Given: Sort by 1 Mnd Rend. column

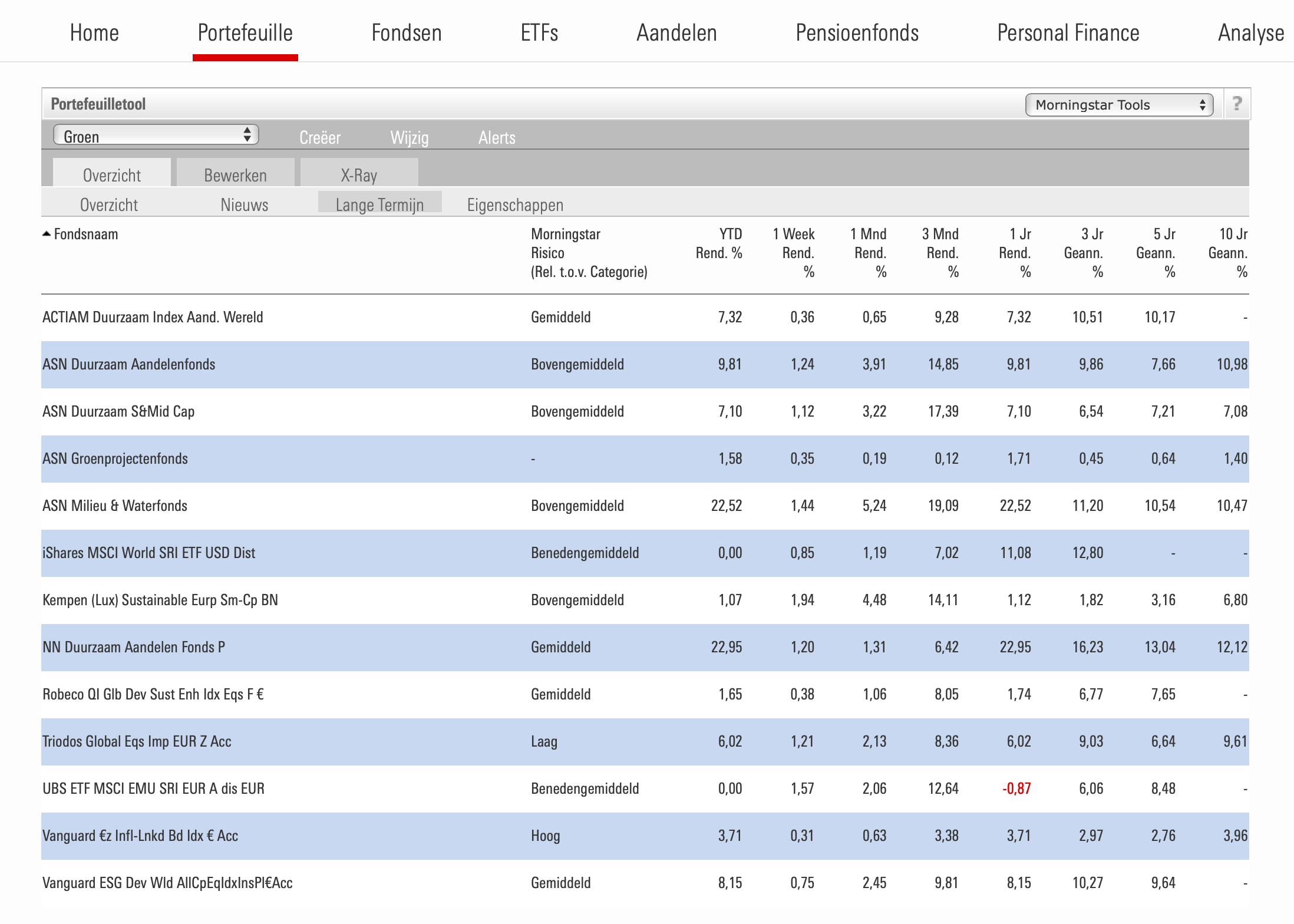Looking at the screenshot, I should [x=869, y=253].
